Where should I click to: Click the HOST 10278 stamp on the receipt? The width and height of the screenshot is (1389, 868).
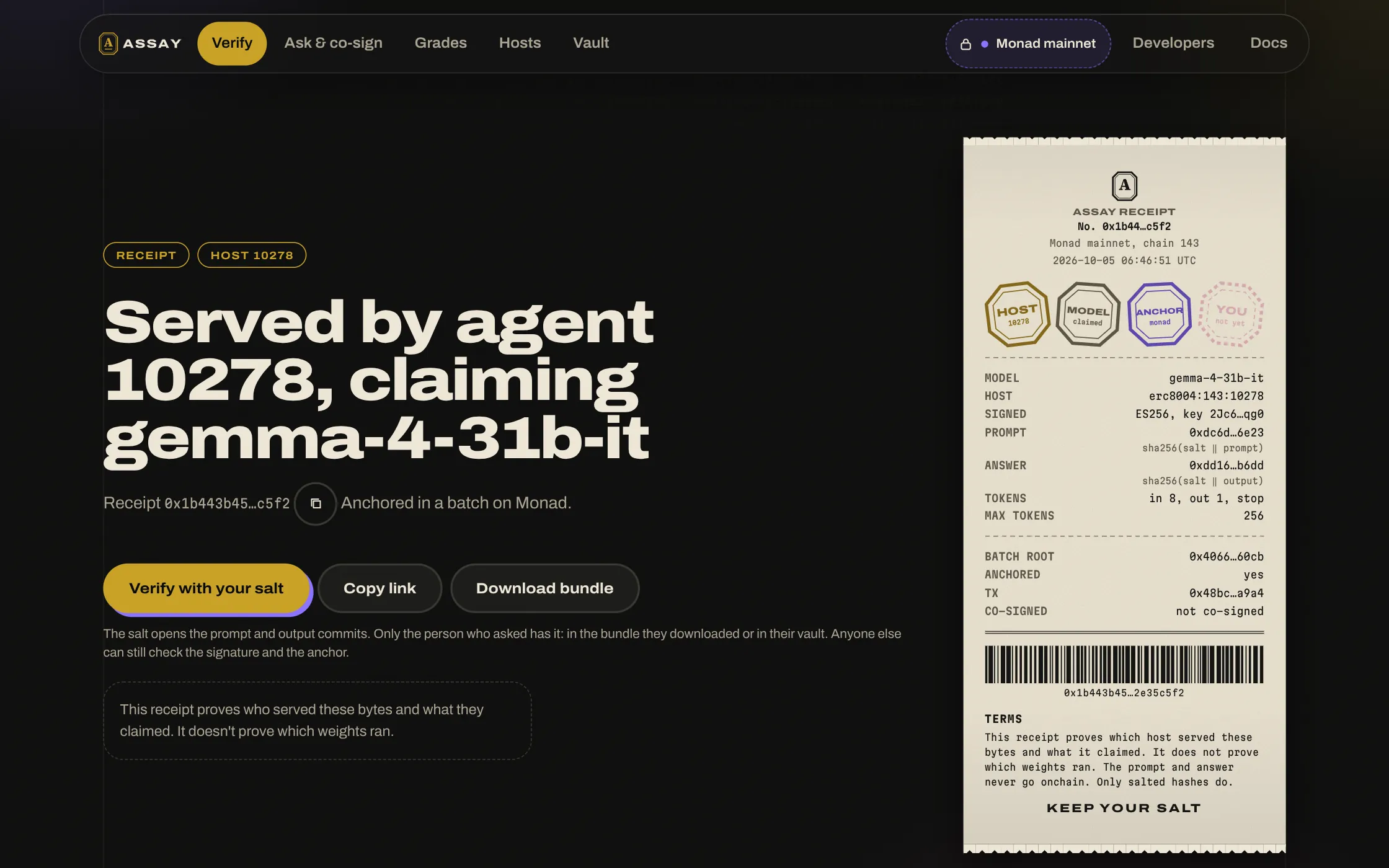[1018, 314]
